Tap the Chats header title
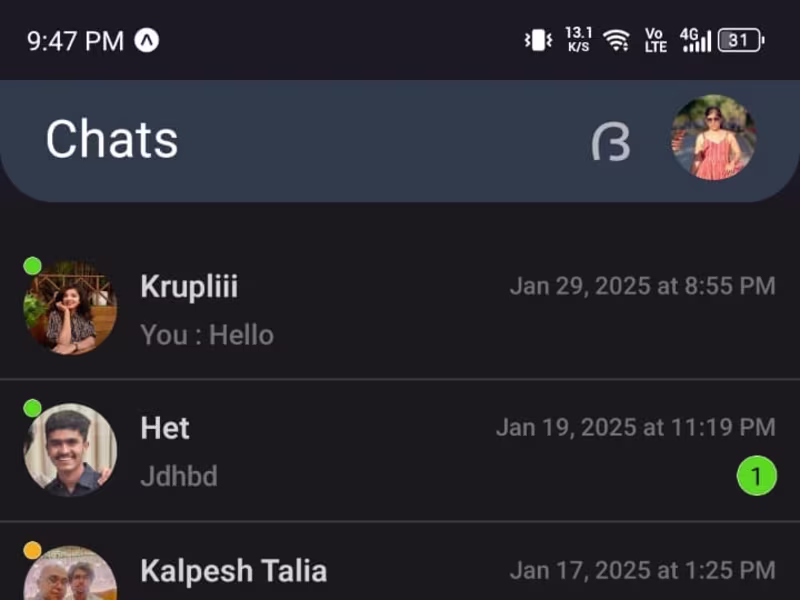This screenshot has height=600, width=800. tap(112, 139)
